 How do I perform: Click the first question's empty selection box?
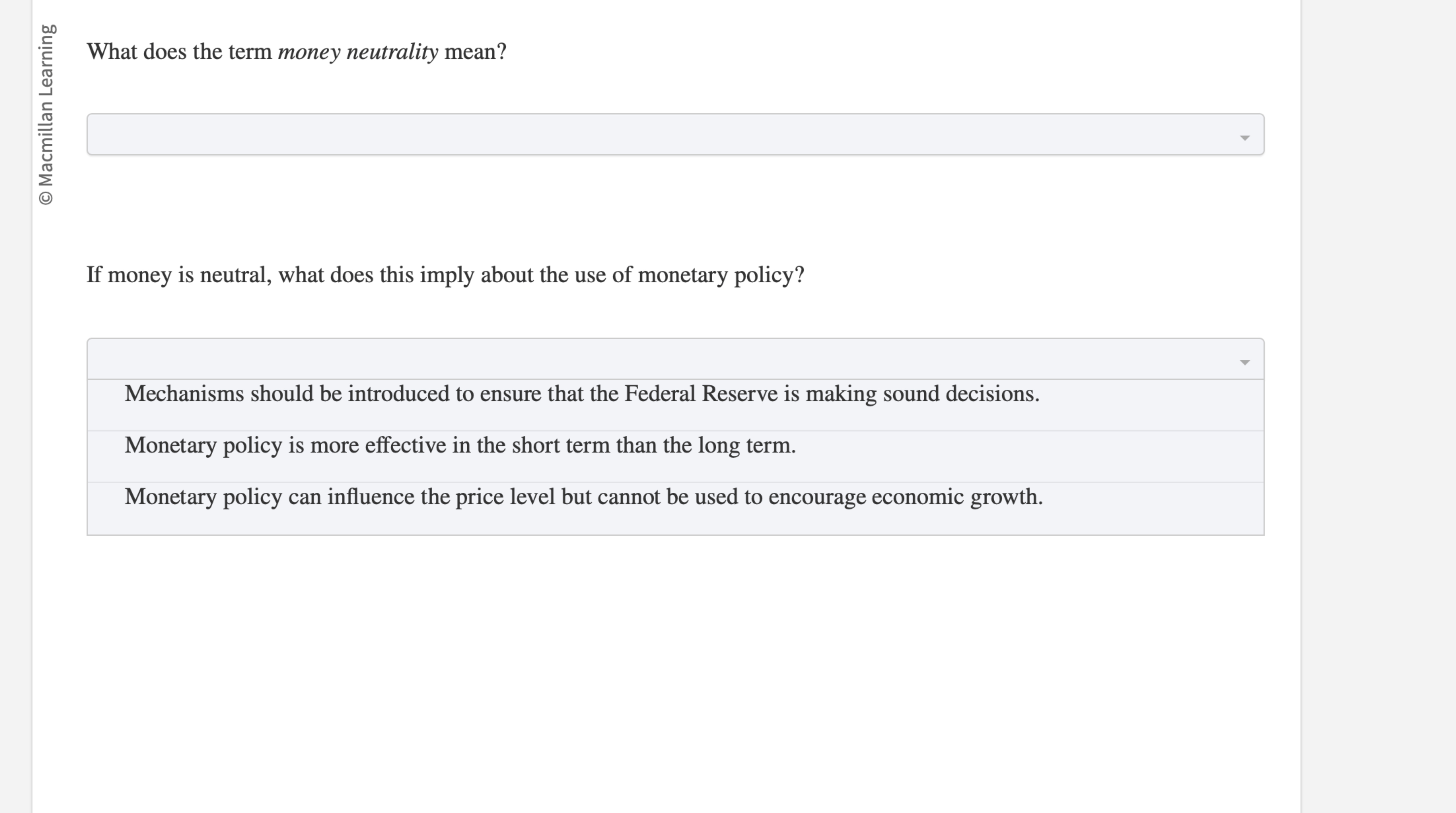(675, 134)
